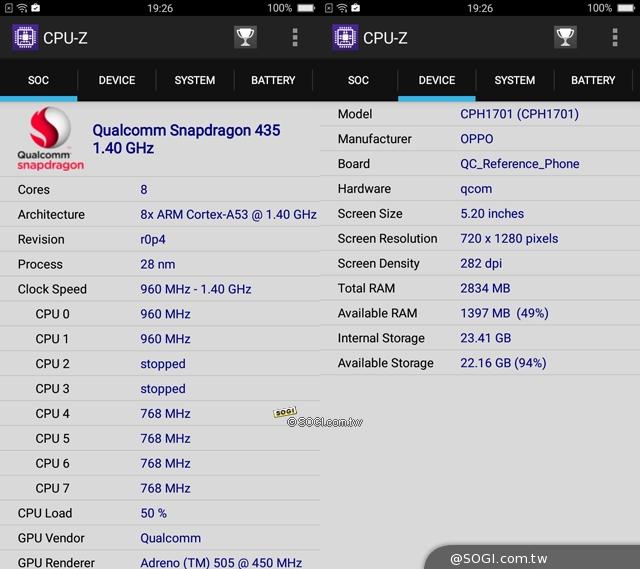Tap the battery icon in left status bar
The height and width of the screenshot is (569, 640).
(x=306, y=8)
